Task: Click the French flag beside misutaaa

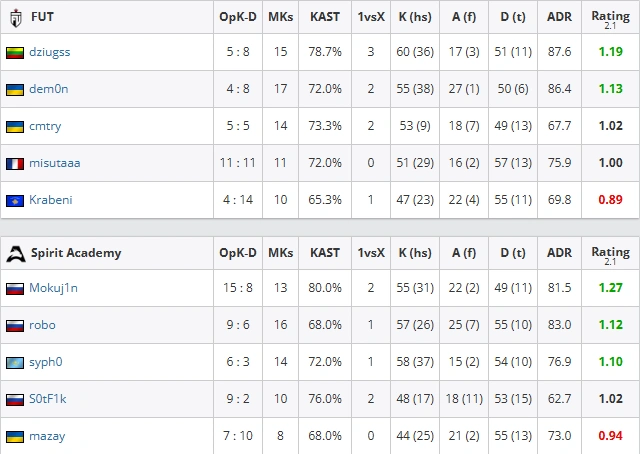Action: click(x=15, y=164)
